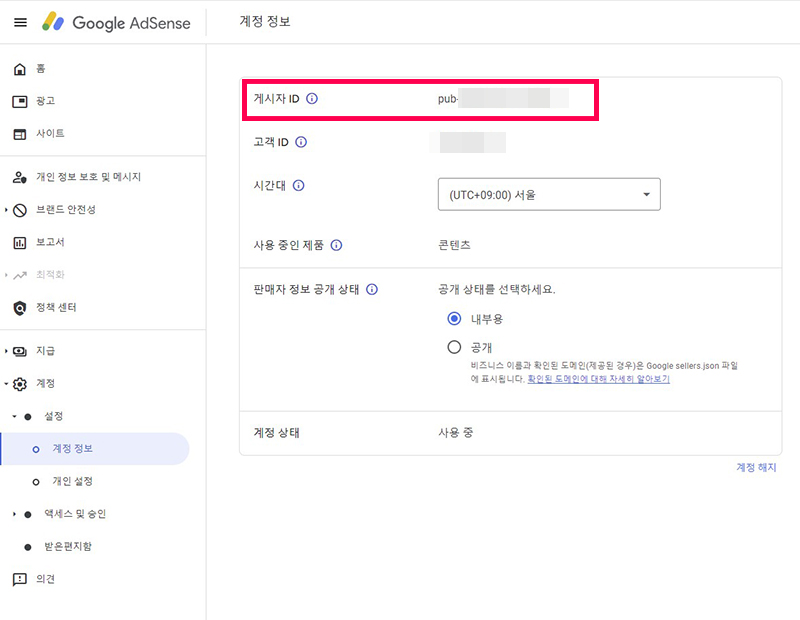
Task: Open the 시간대 (UTC+09:00) 서울 dropdown
Action: point(549,194)
